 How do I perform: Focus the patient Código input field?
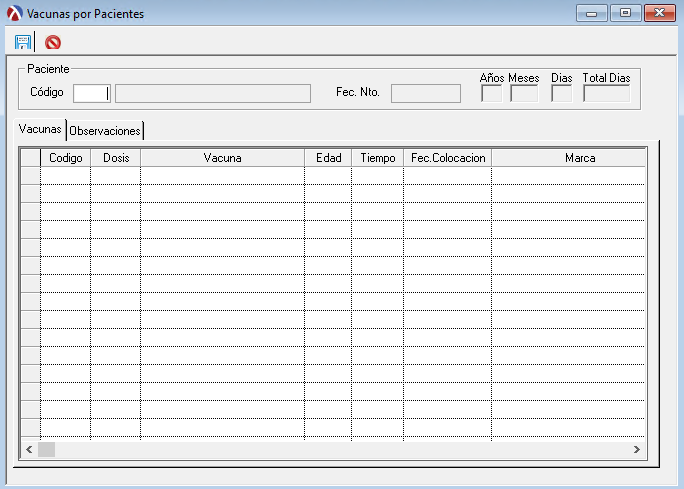tap(91, 93)
